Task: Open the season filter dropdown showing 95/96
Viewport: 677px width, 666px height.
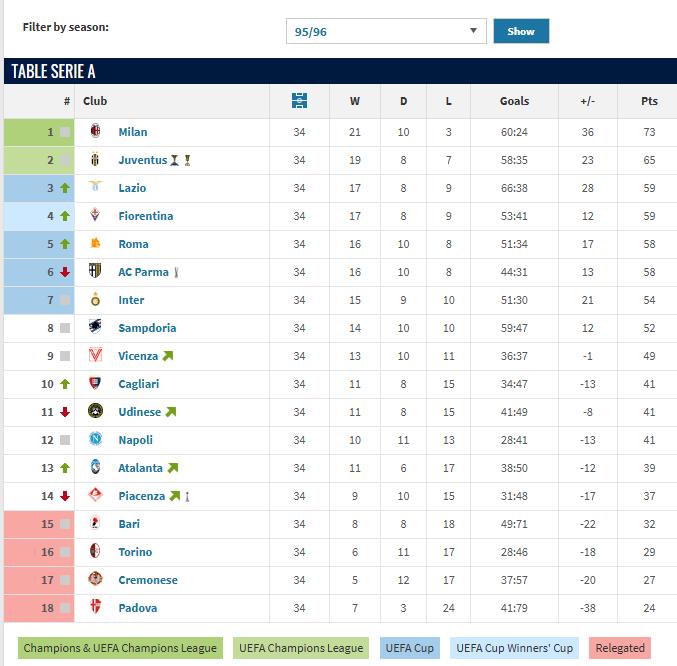Action: [385, 31]
